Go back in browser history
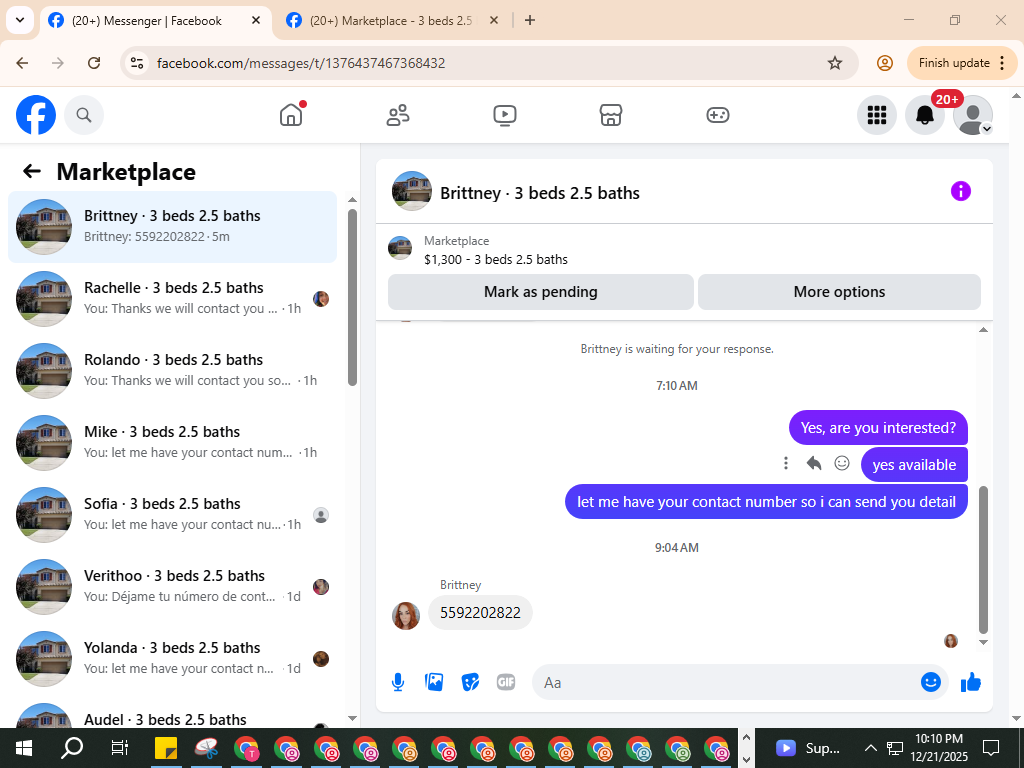Image resolution: width=1024 pixels, height=768 pixels. click(22, 63)
